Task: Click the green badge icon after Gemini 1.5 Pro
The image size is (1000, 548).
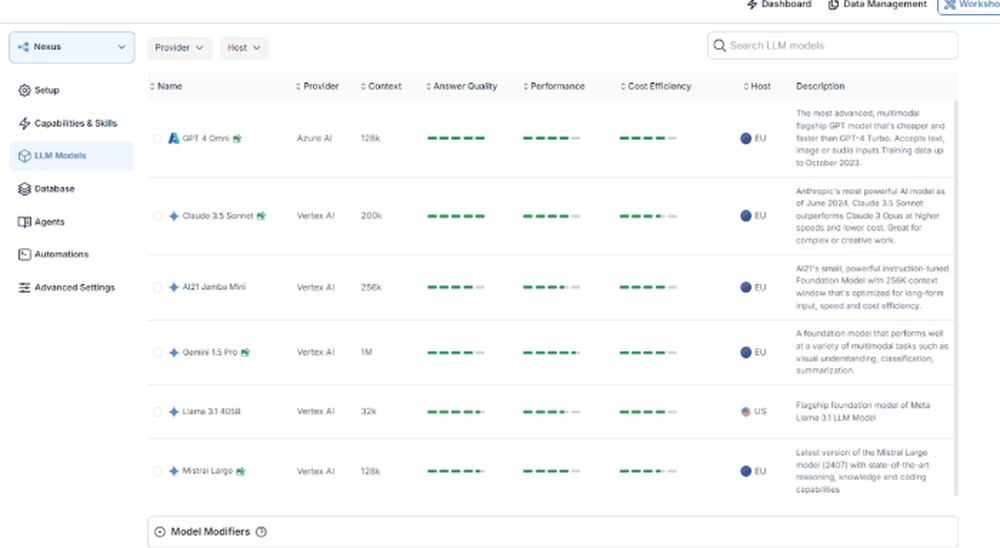Action: (x=246, y=352)
